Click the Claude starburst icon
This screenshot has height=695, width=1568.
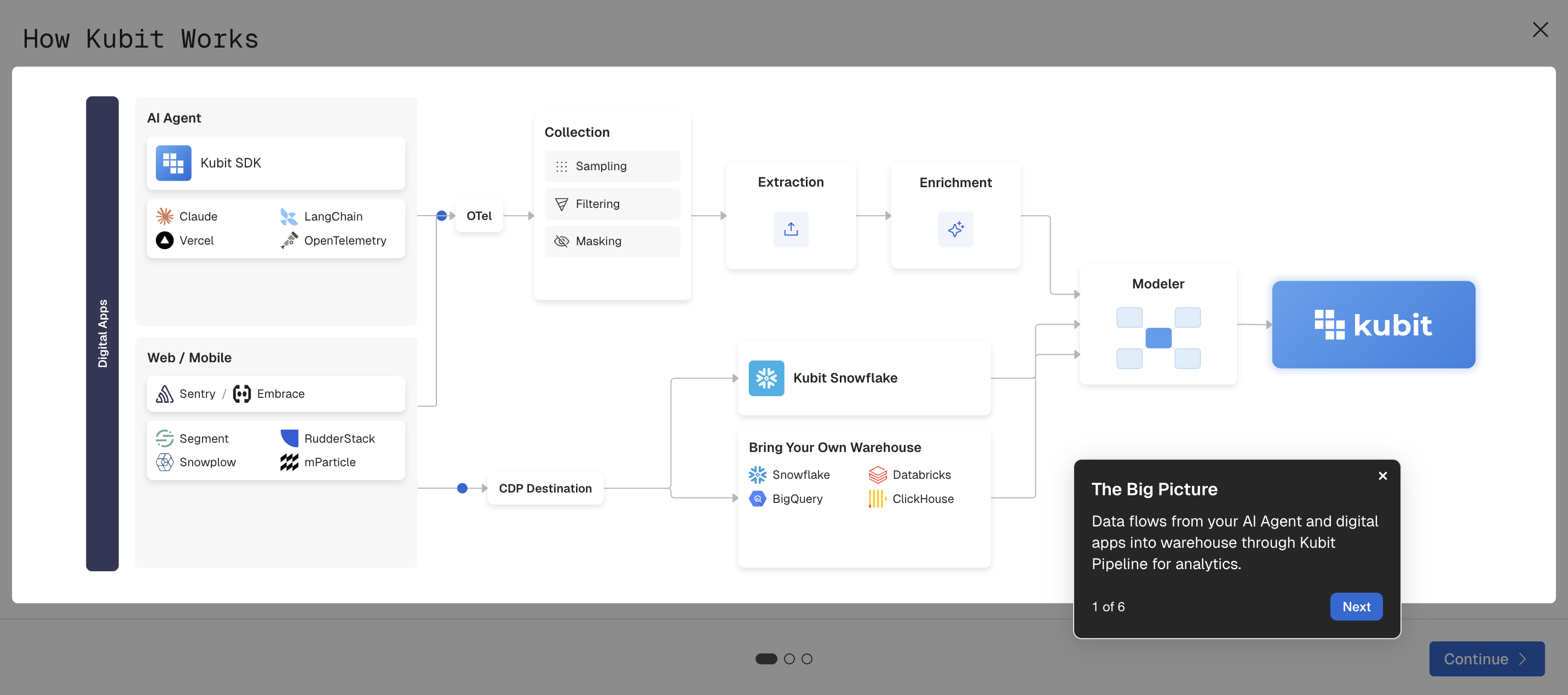pyautogui.click(x=164, y=216)
